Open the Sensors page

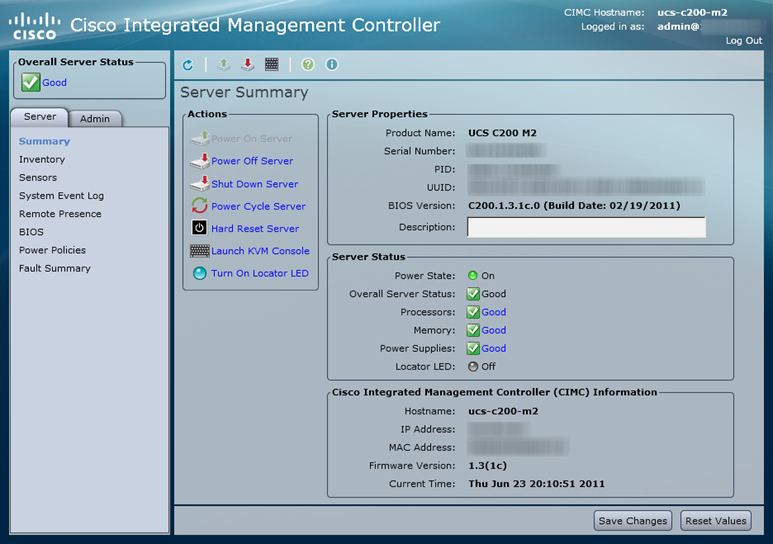[x=38, y=178]
